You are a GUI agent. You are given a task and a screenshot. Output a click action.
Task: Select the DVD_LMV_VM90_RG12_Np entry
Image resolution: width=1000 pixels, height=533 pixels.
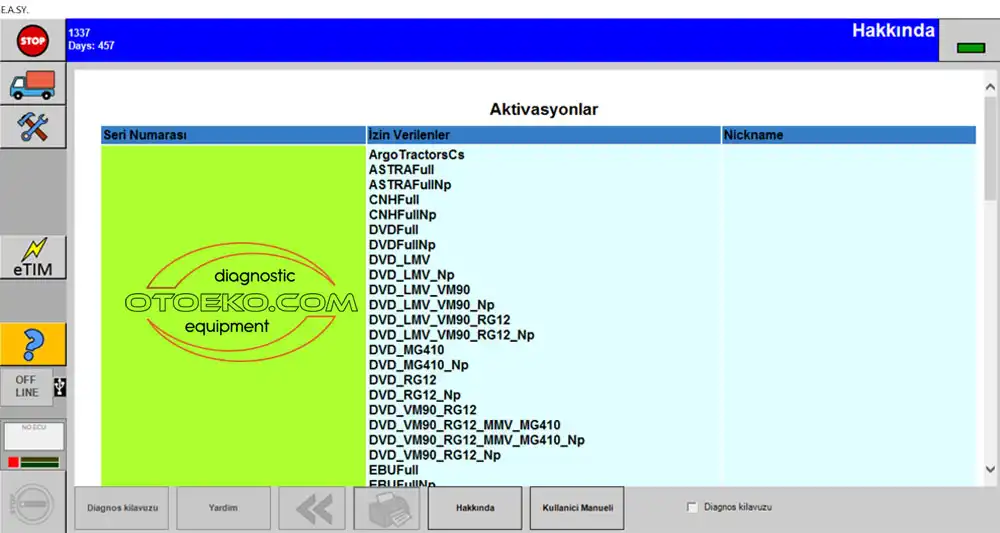tap(452, 335)
